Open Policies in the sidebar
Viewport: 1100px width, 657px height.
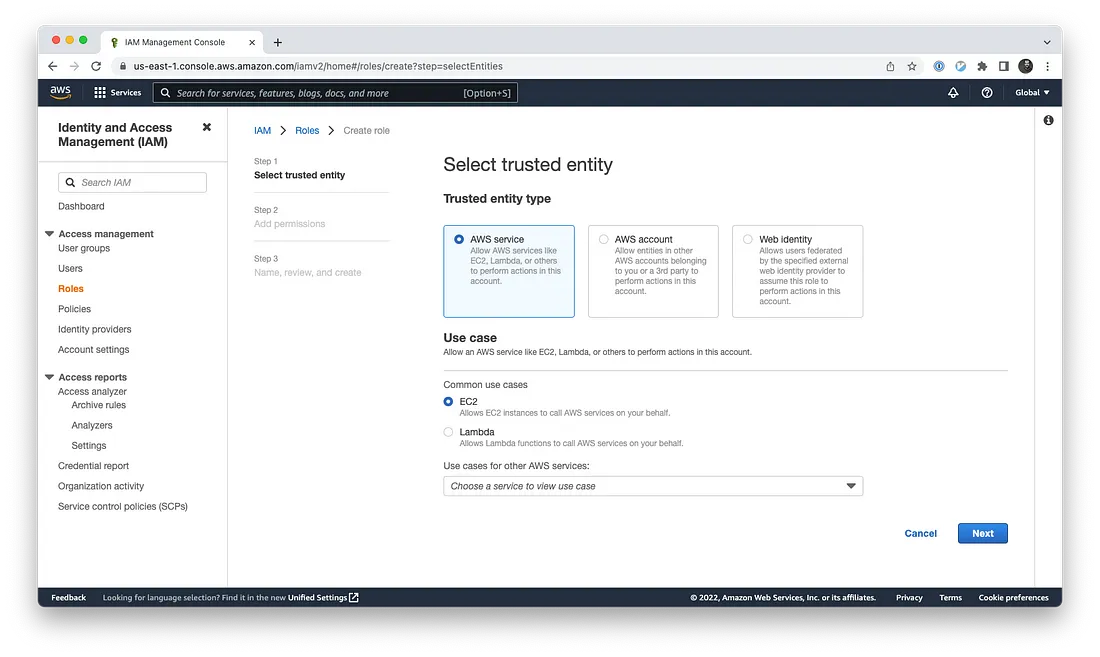coord(74,309)
